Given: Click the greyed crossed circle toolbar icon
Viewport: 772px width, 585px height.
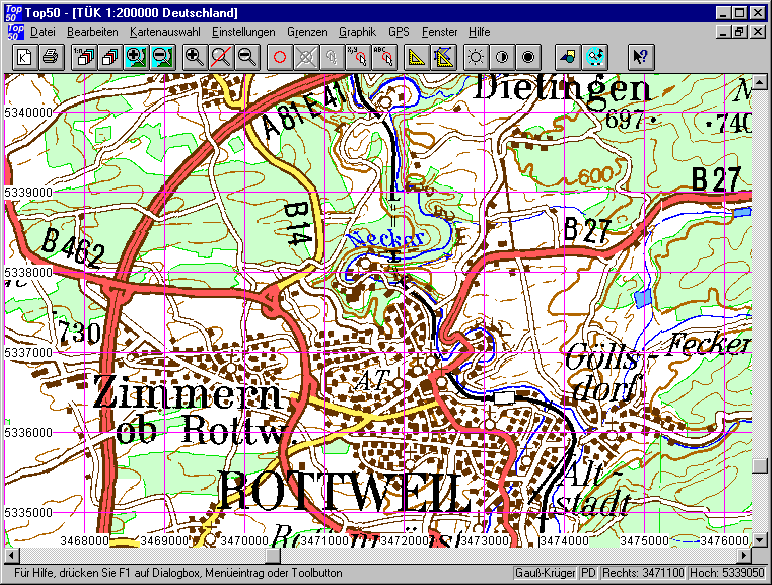Looking at the screenshot, I should point(306,57).
